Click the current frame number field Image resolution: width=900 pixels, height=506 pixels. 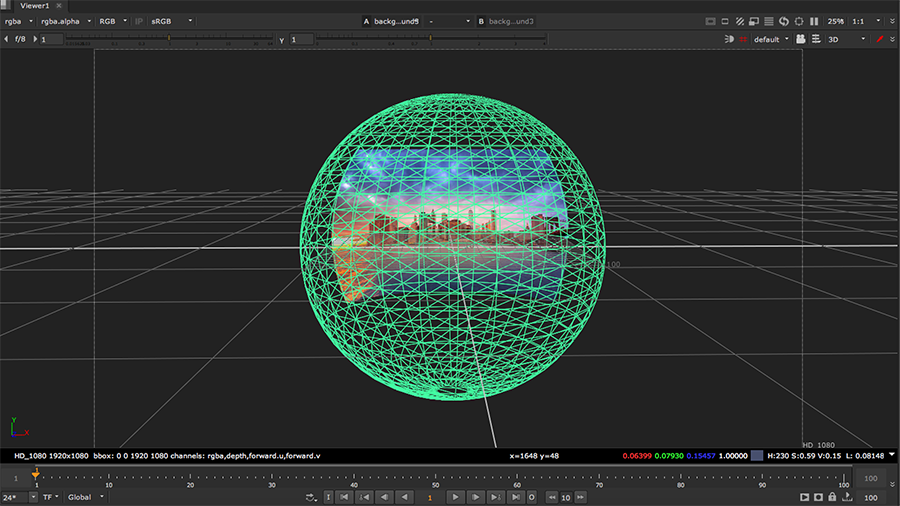tap(430, 497)
